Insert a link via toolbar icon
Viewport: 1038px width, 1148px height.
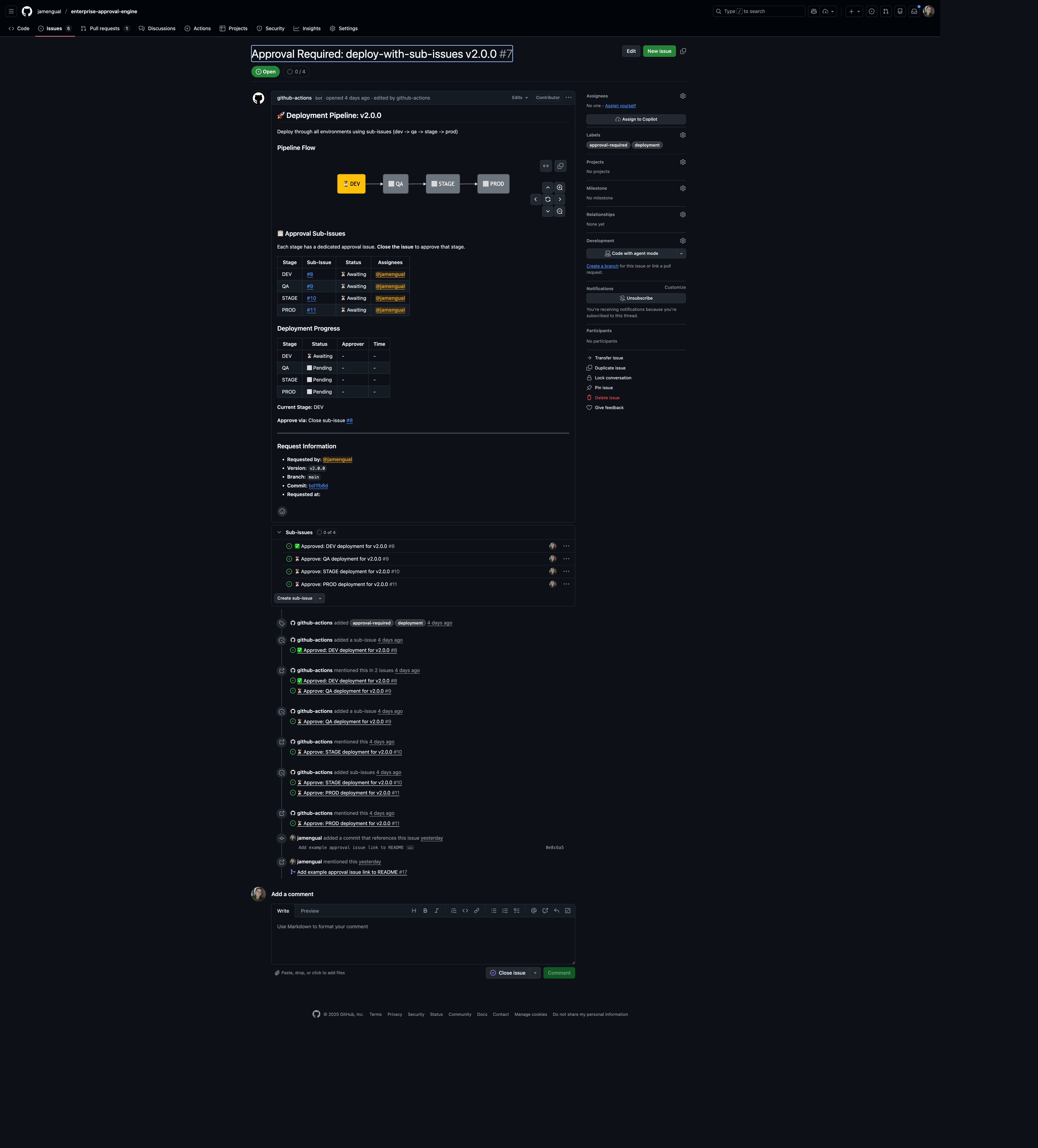coord(477,911)
